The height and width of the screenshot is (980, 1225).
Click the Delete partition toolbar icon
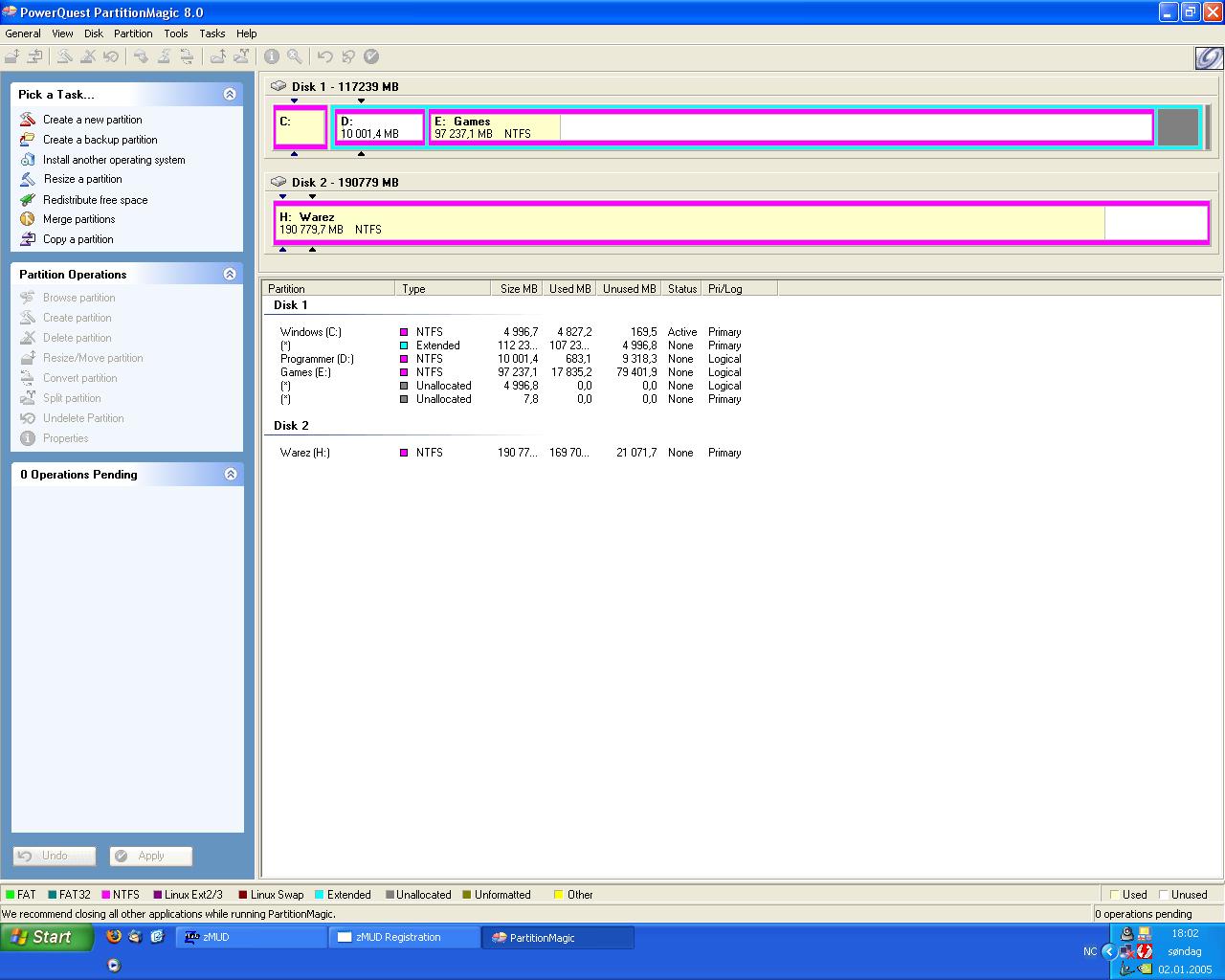coord(87,56)
